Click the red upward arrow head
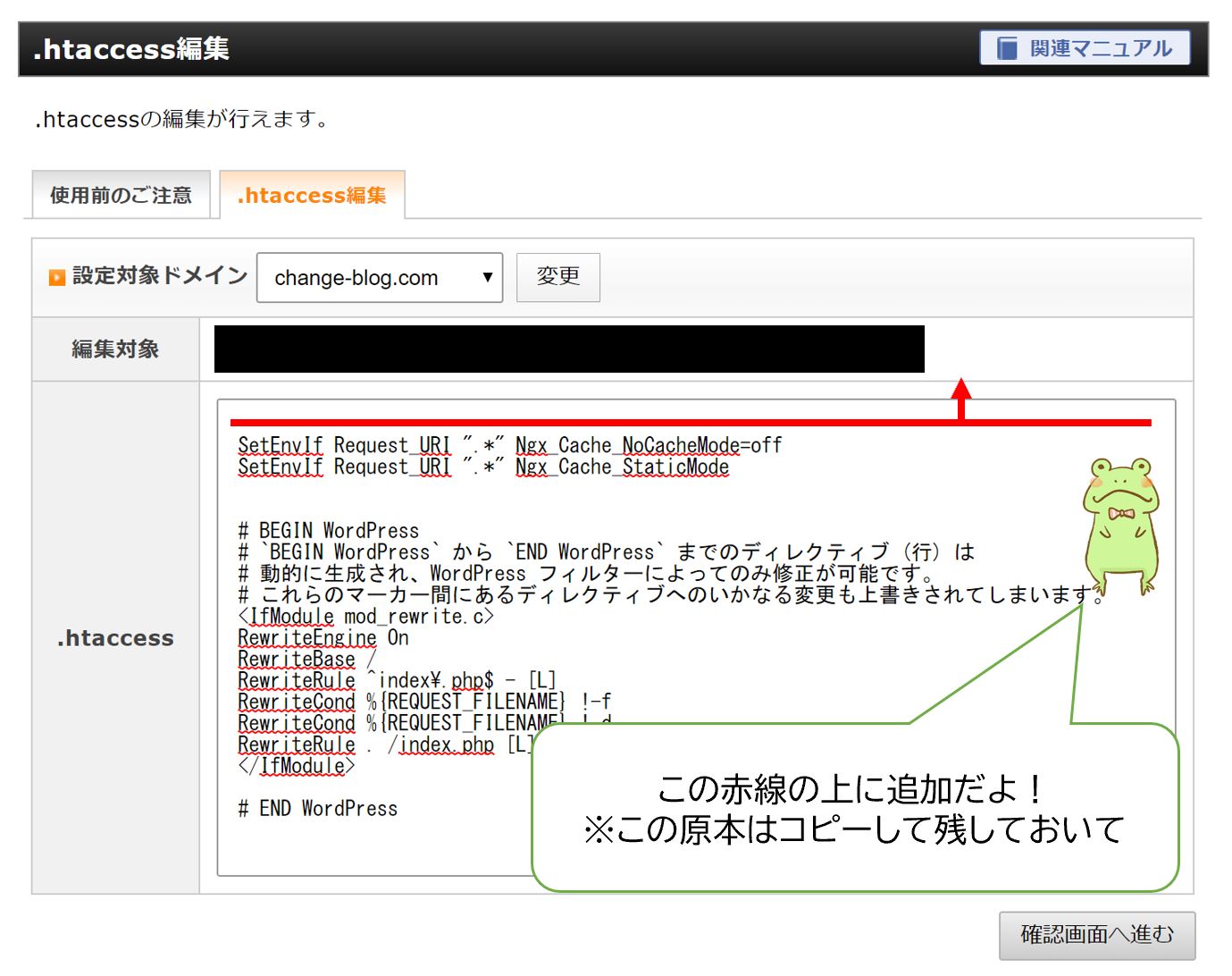The image size is (1232, 976). click(961, 389)
